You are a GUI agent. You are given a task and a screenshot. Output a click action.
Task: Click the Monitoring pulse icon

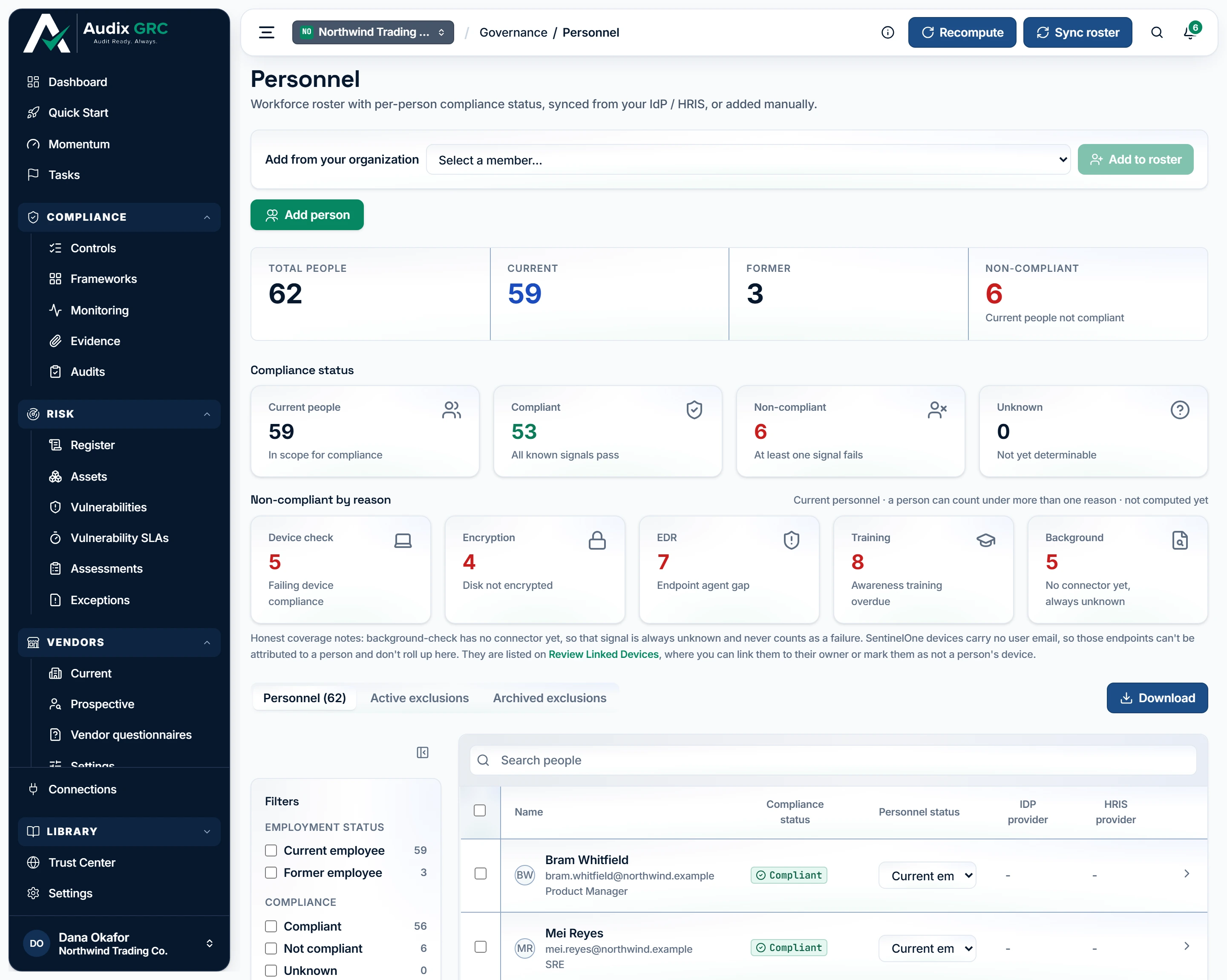[x=55, y=310]
